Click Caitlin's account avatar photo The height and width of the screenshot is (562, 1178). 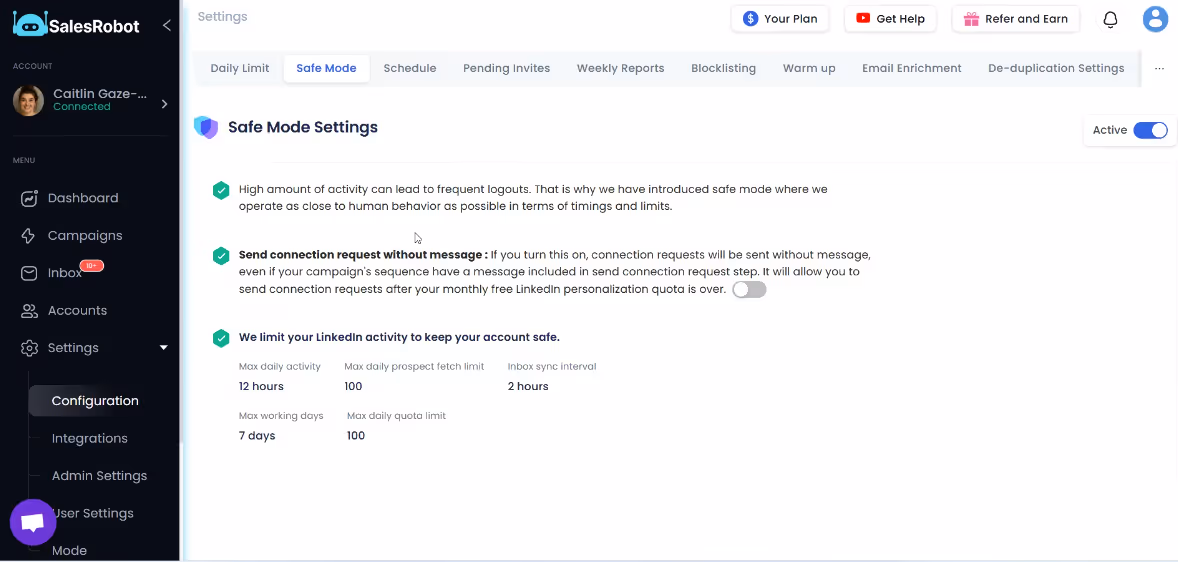click(x=29, y=101)
